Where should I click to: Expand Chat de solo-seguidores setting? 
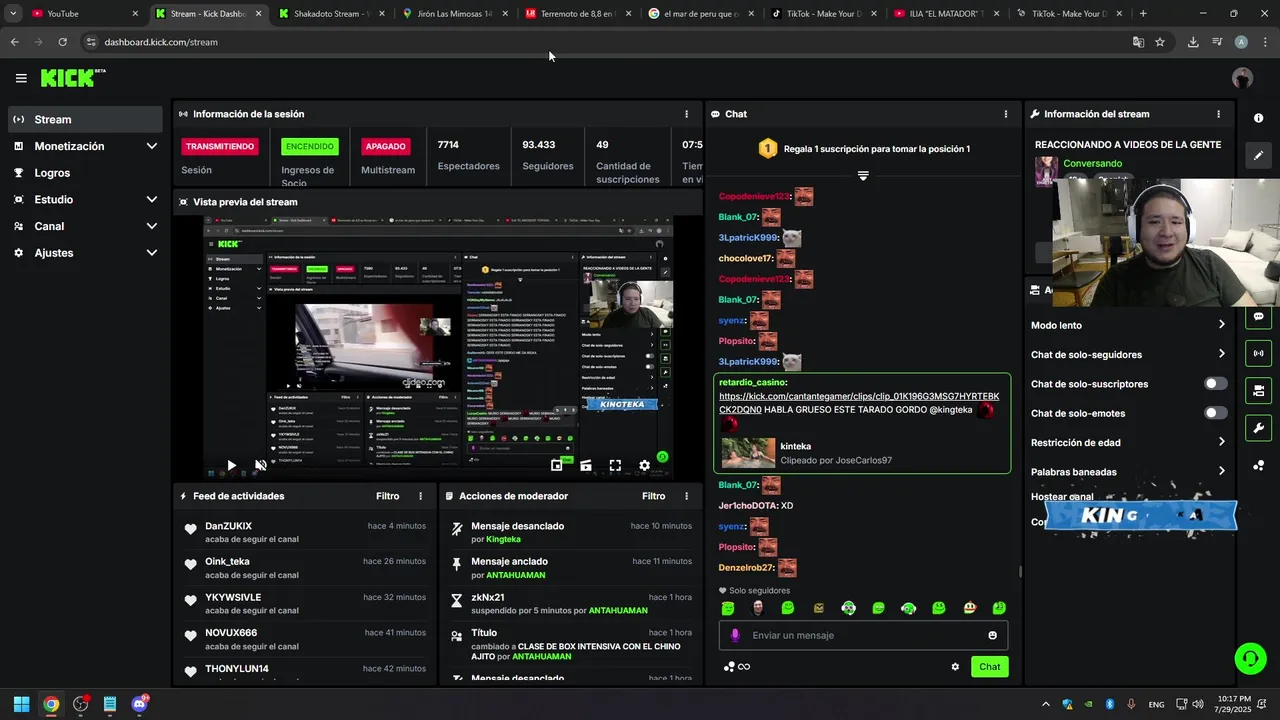[1128, 354]
